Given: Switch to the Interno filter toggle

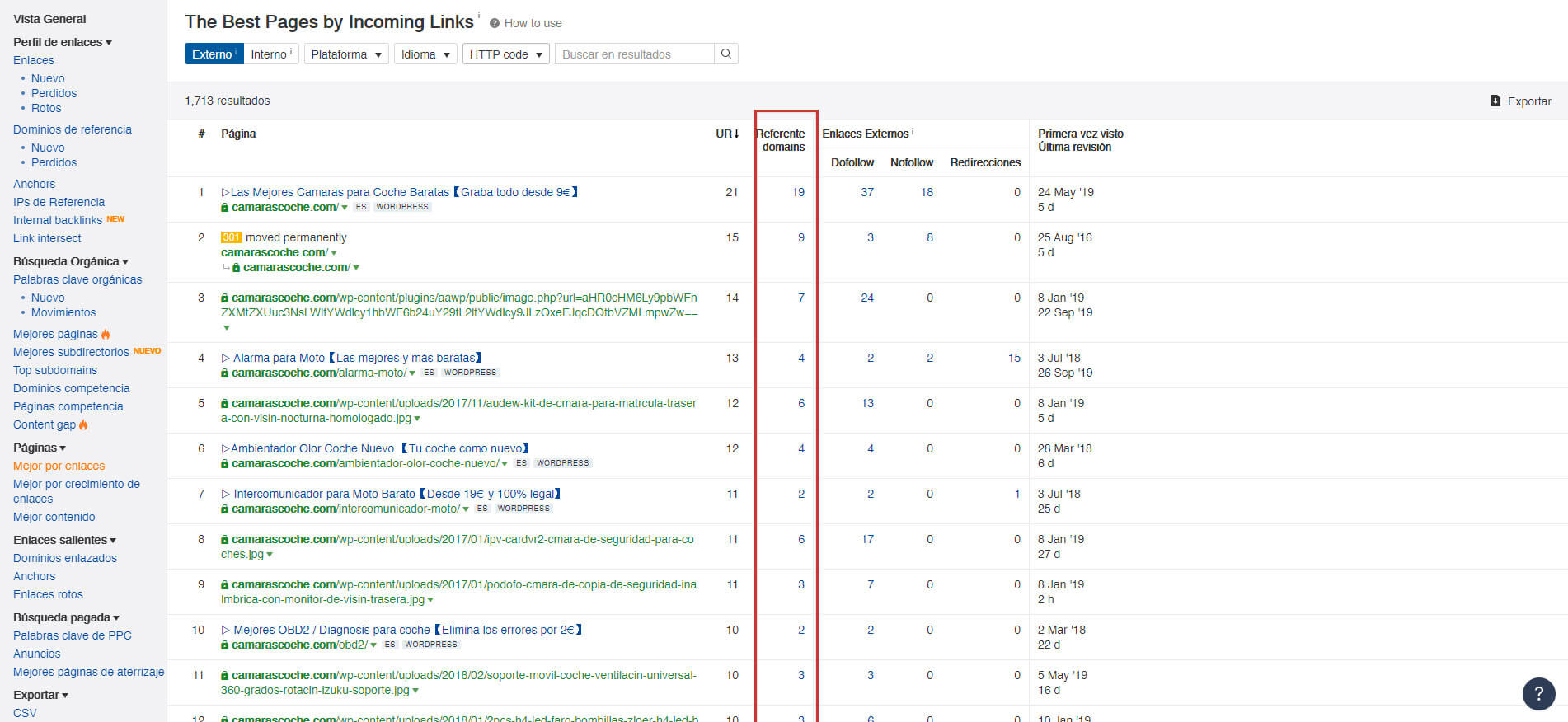Looking at the screenshot, I should pyautogui.click(x=271, y=54).
